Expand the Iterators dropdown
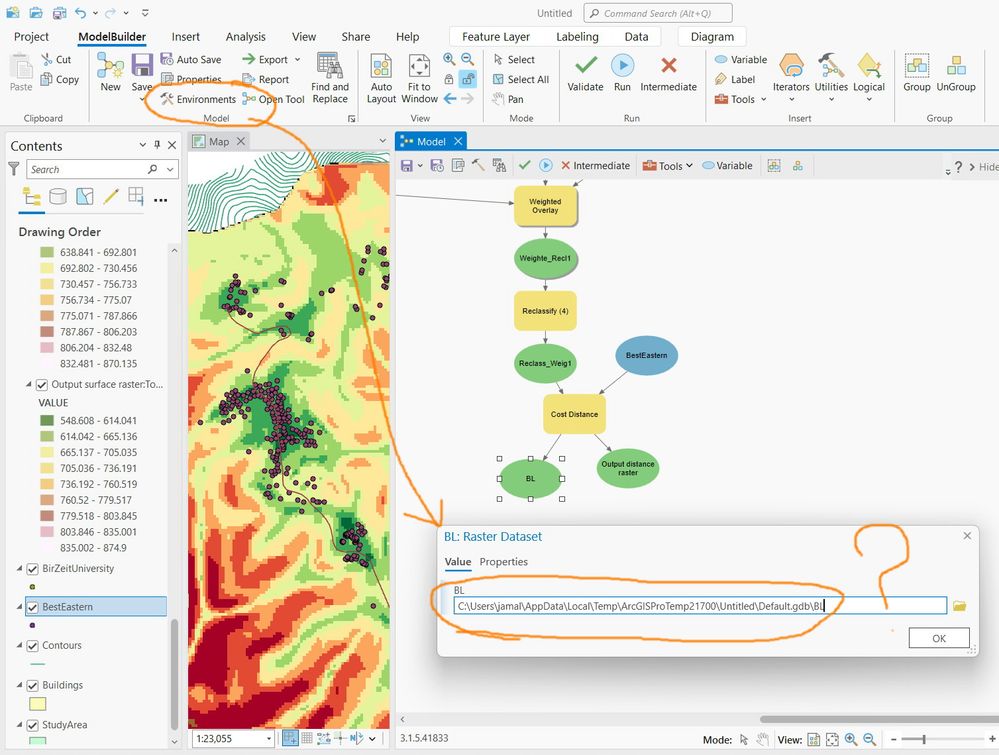 (x=791, y=99)
